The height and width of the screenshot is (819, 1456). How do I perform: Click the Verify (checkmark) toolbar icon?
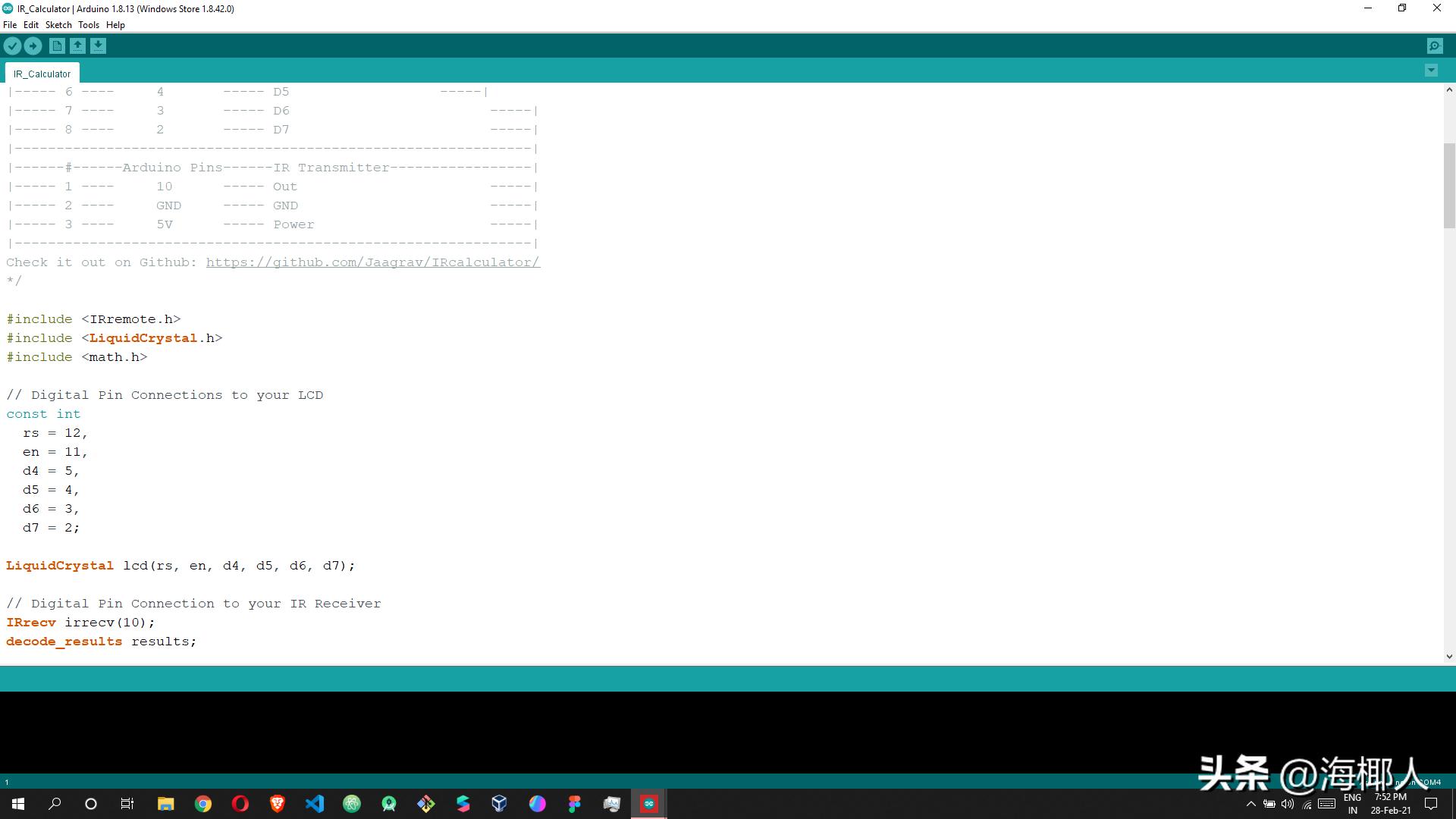(12, 45)
